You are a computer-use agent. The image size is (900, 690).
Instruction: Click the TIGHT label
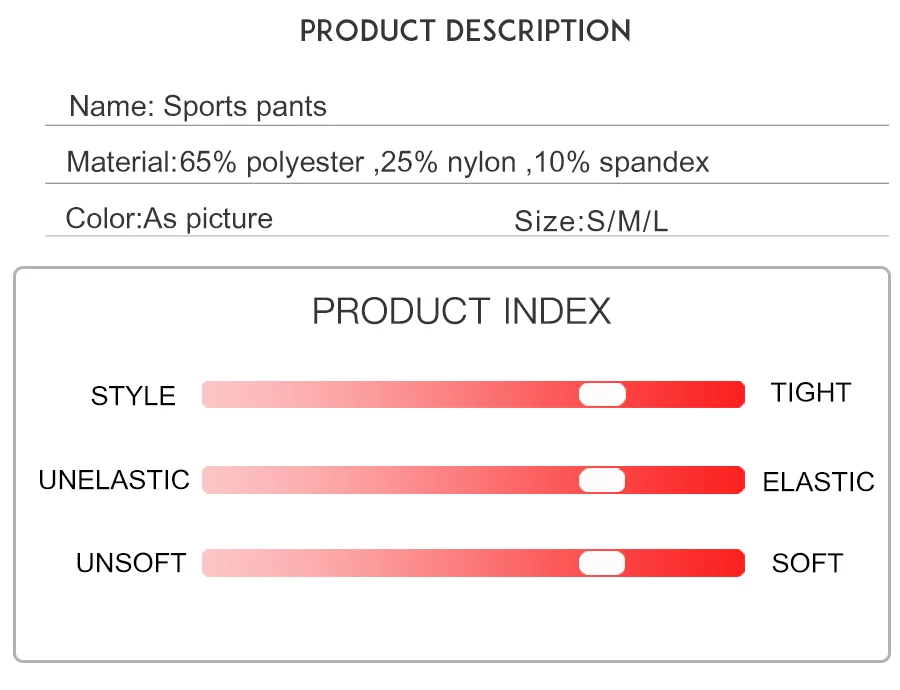click(x=810, y=393)
